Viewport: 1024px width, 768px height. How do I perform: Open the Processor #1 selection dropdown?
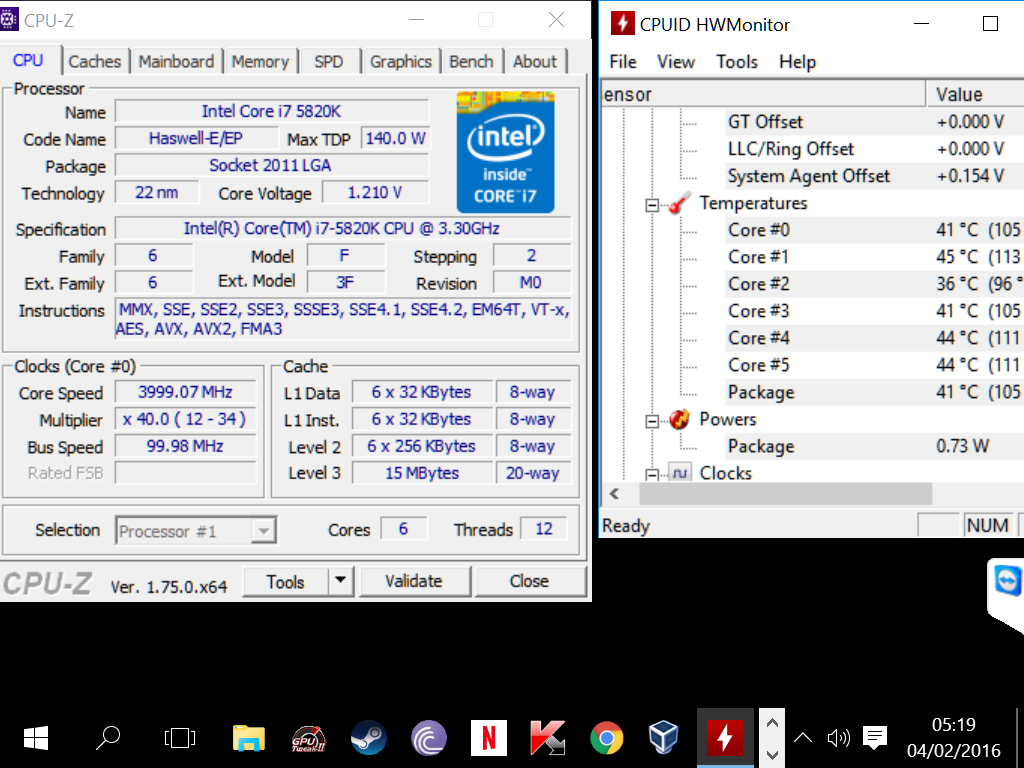(x=264, y=530)
